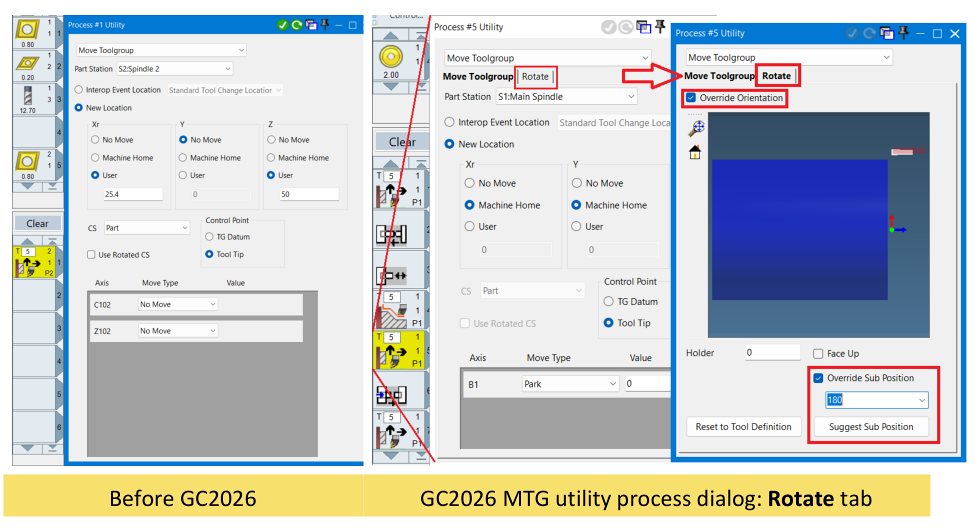Click window-stack icon in middle Process #5 title bar
Viewport: 975px width, 530px height.
644,27
